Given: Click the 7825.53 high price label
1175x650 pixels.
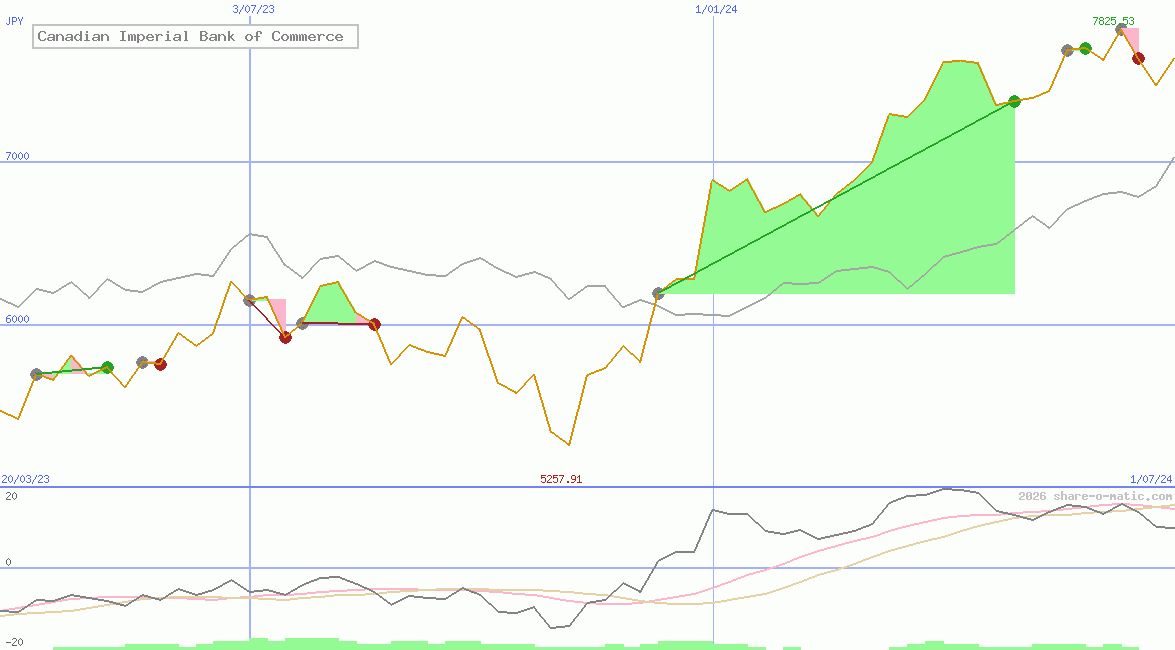Looking at the screenshot, I should pyautogui.click(x=1113, y=20).
